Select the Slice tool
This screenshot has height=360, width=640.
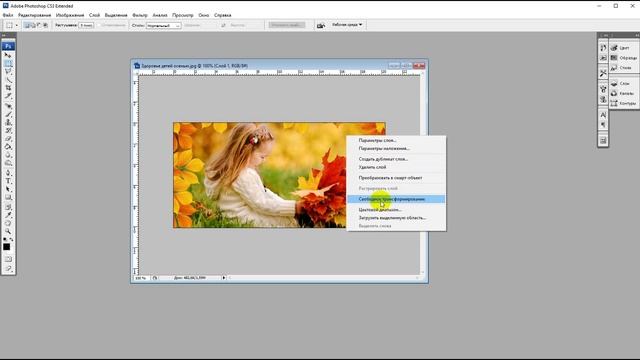point(8,96)
